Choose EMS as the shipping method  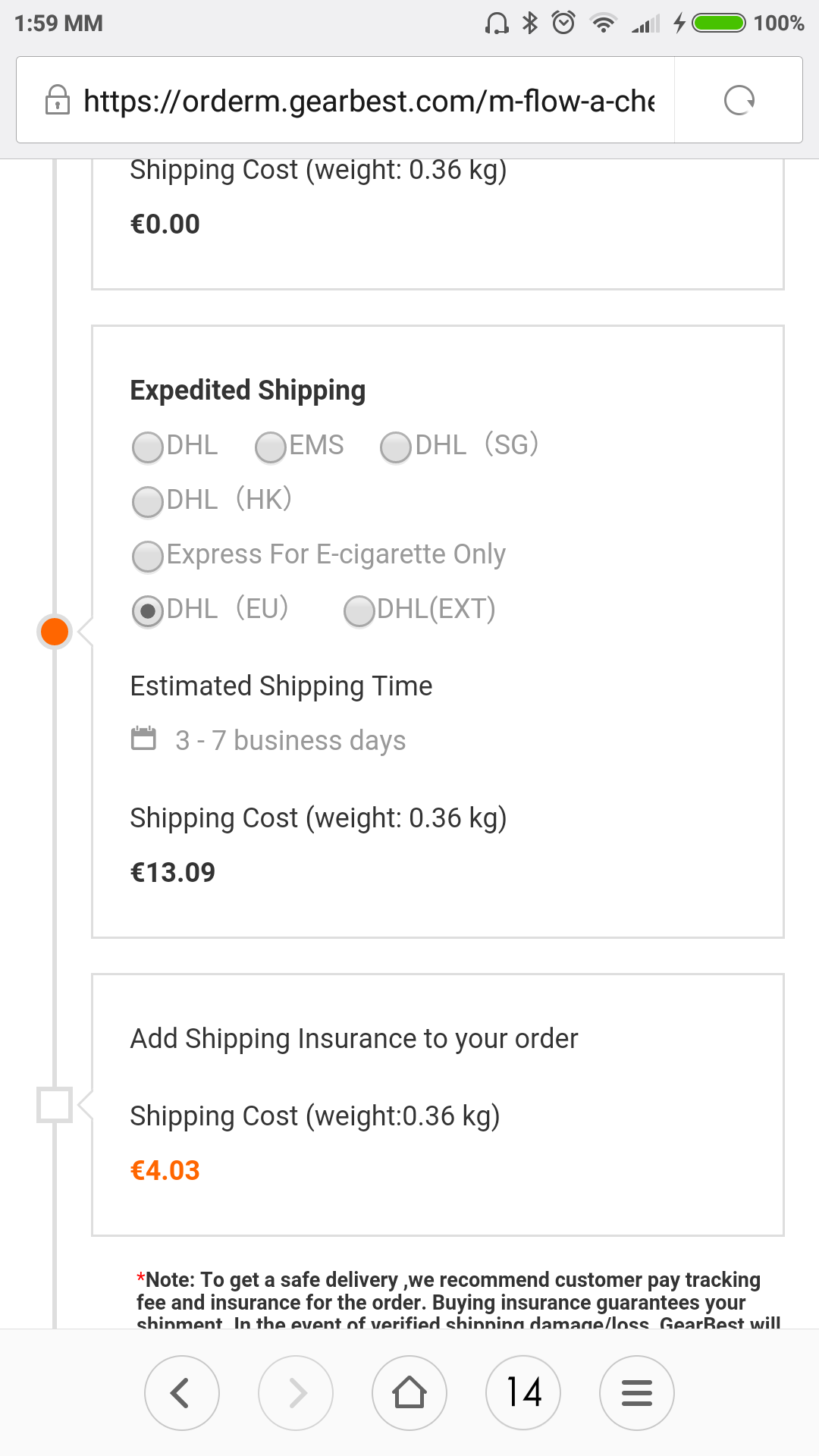point(271,447)
